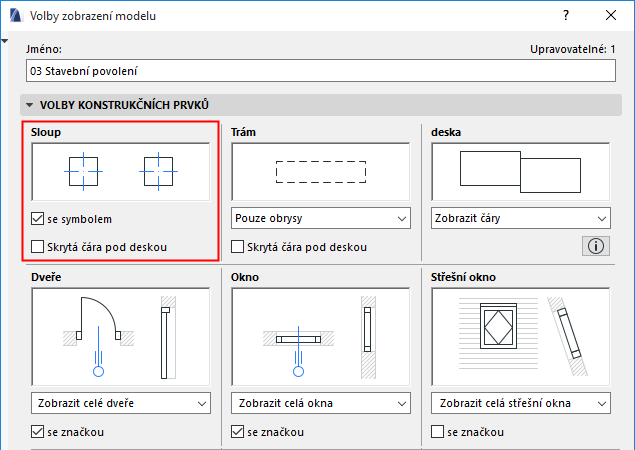Open the "Zobrazit celé dveře" dropdown
The height and width of the screenshot is (450, 635).
pyautogui.click(x=120, y=403)
